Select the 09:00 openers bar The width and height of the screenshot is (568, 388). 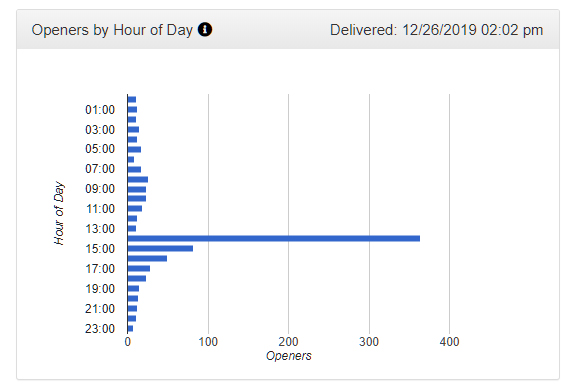pyautogui.click(x=137, y=189)
